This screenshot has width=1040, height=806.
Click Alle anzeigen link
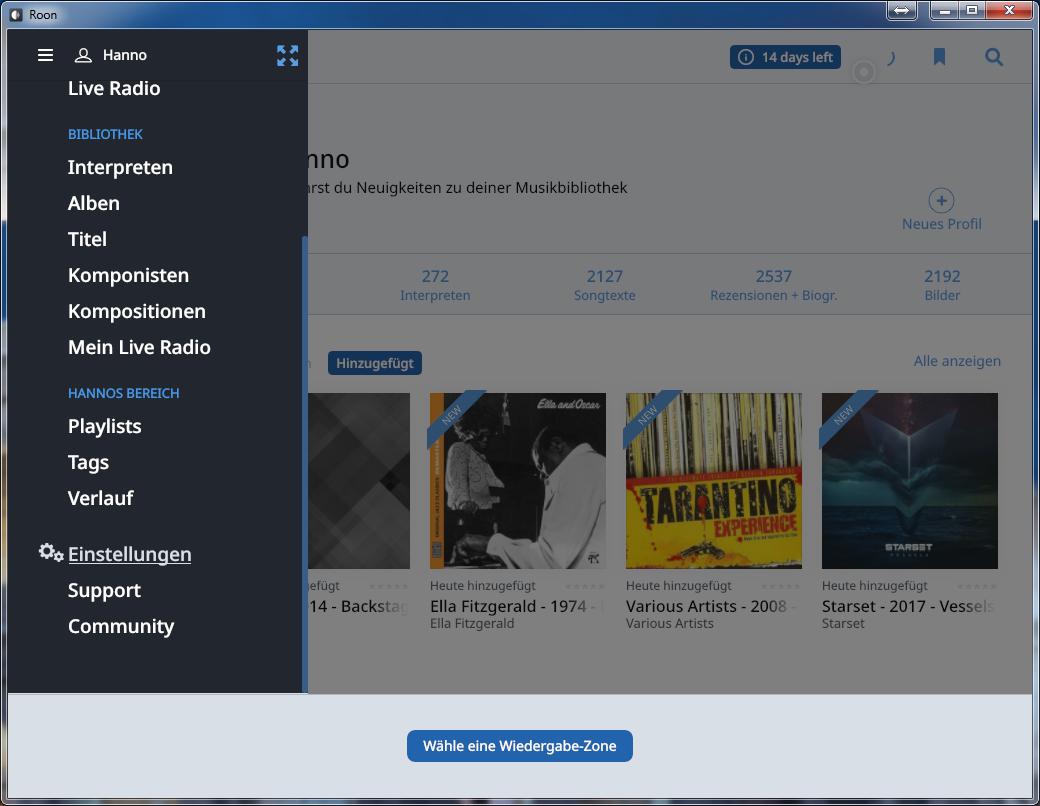[x=957, y=361]
